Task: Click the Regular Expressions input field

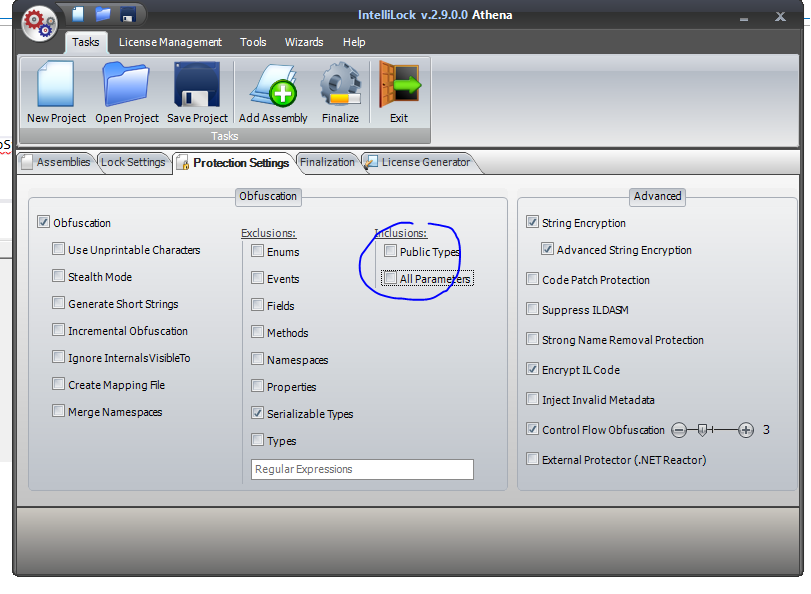Action: coord(362,469)
